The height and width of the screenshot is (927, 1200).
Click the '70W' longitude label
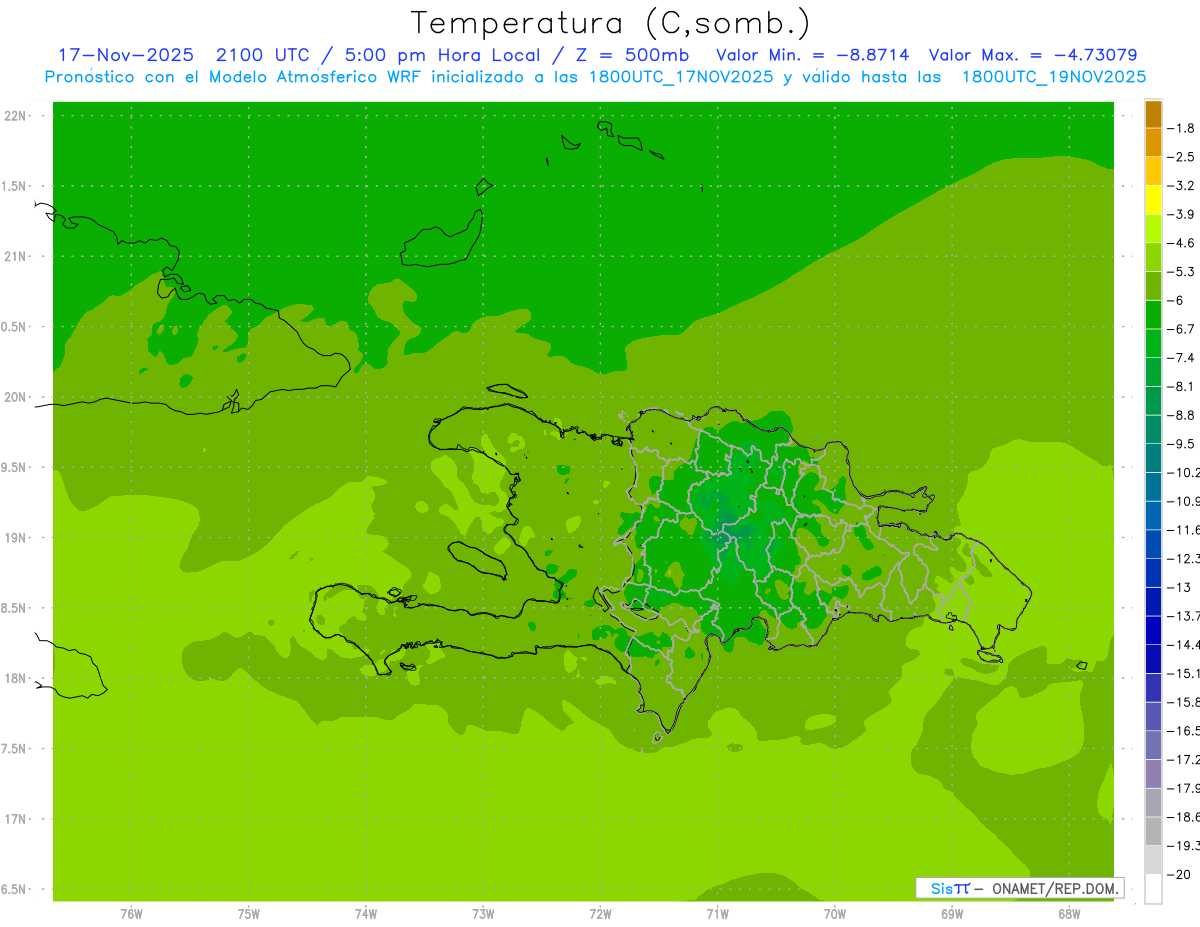coord(835,914)
